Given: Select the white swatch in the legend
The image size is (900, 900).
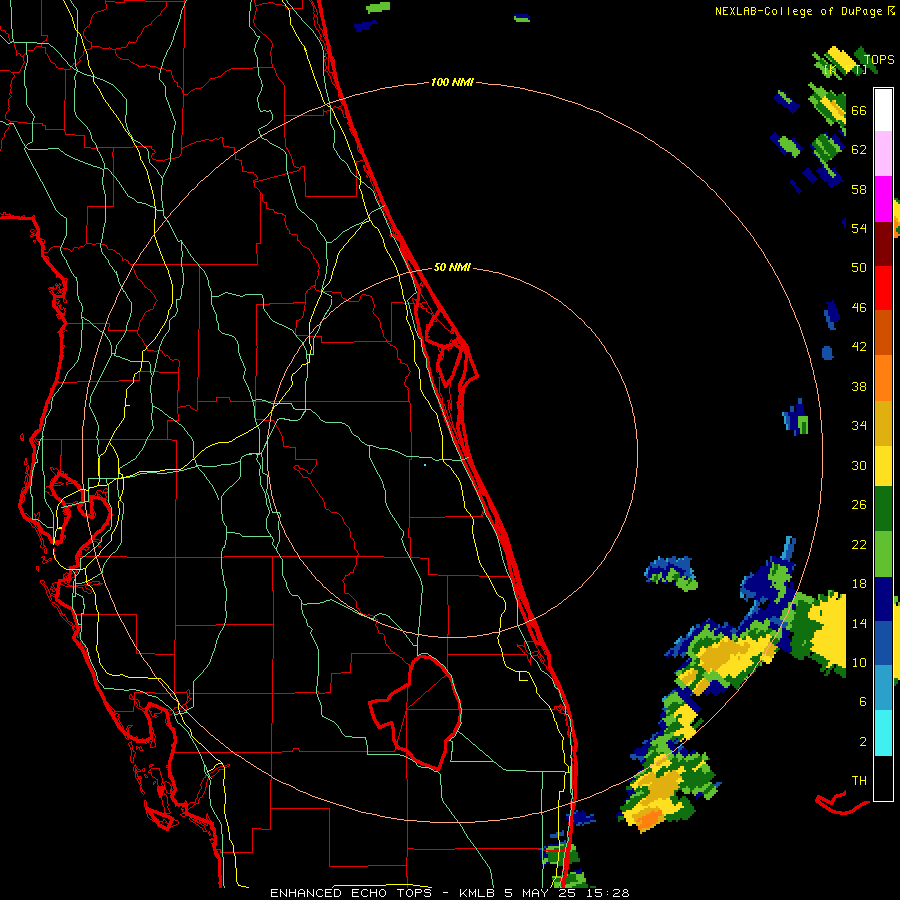Looking at the screenshot, I should click(883, 110).
